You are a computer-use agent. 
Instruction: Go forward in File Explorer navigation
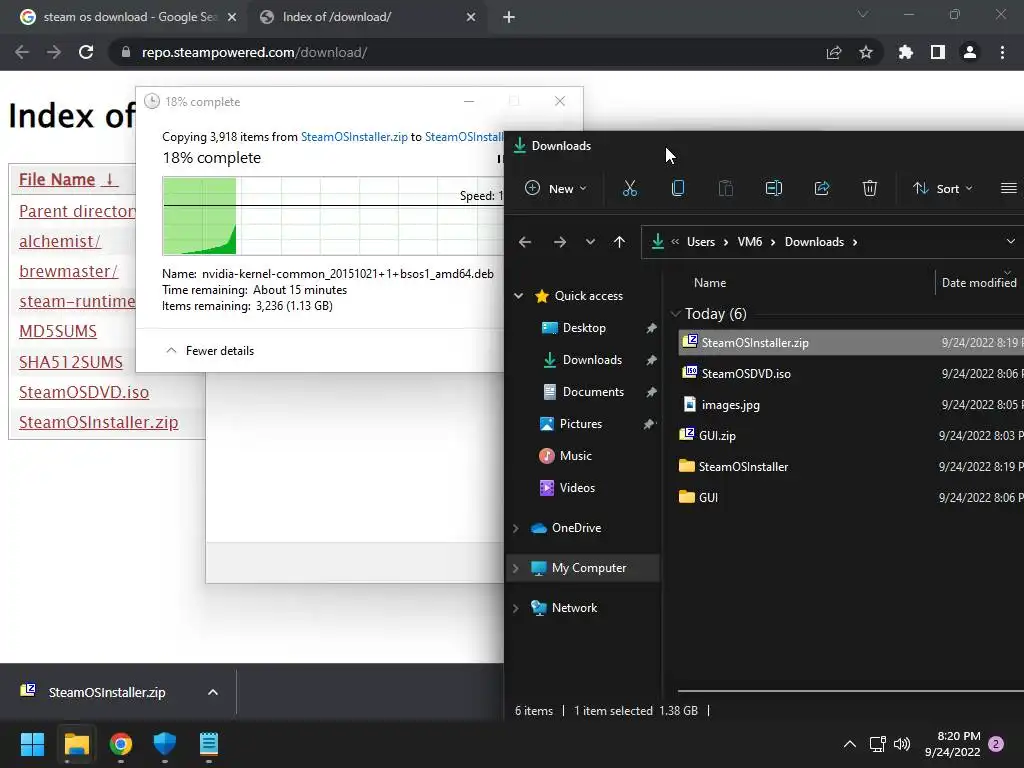[x=560, y=242]
